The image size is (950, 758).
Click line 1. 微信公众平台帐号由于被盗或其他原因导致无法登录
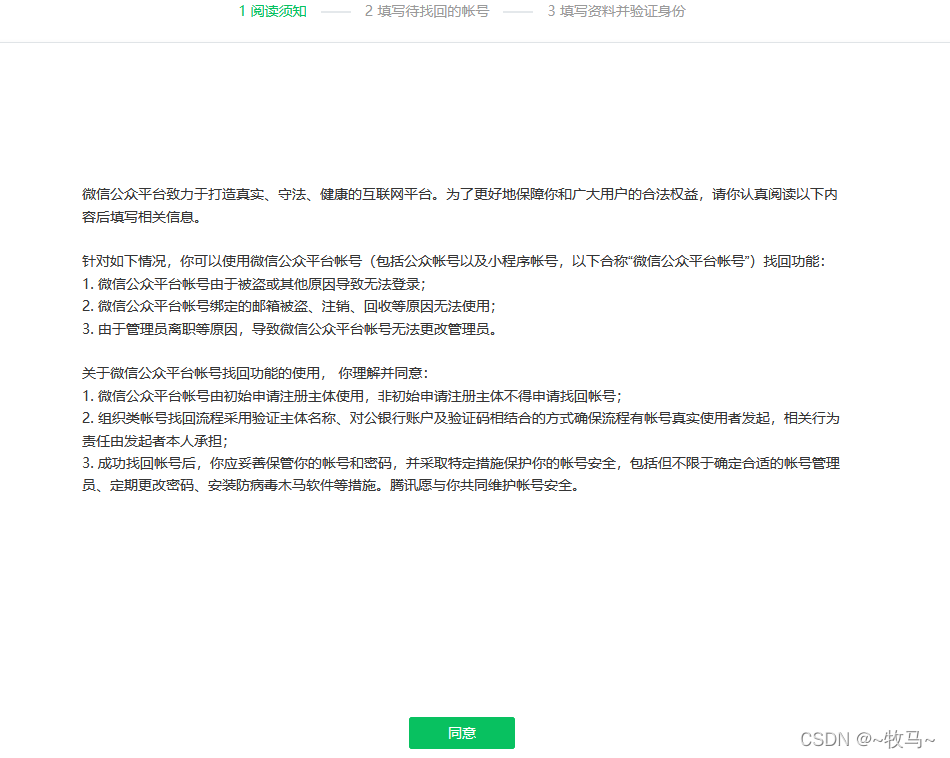(x=254, y=284)
